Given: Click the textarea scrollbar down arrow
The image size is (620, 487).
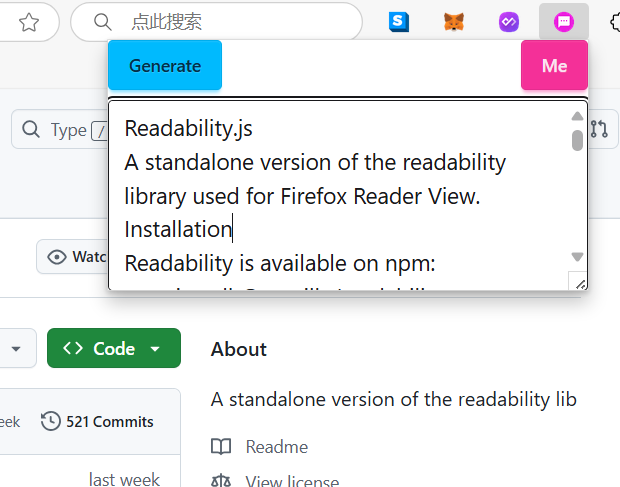Looking at the screenshot, I should tap(577, 257).
